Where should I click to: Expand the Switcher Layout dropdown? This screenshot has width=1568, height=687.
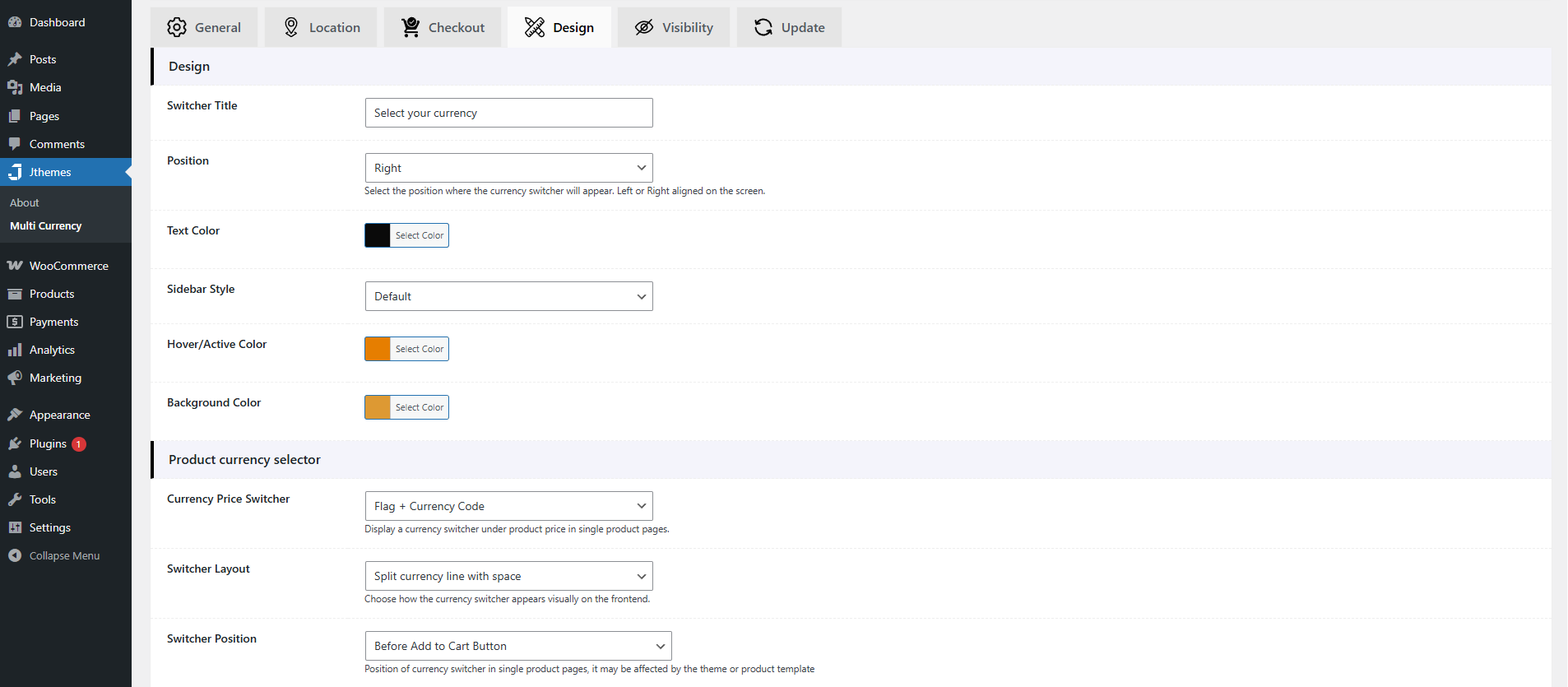pyautogui.click(x=508, y=576)
